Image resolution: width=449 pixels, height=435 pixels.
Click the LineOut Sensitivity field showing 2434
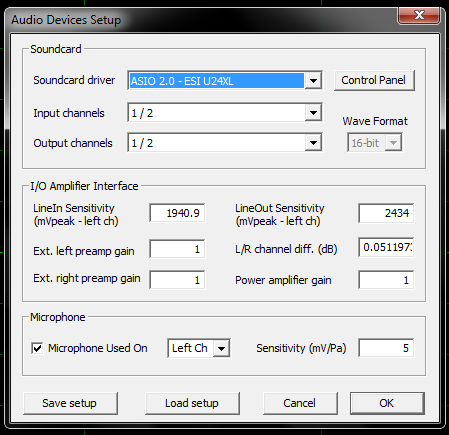point(386,213)
